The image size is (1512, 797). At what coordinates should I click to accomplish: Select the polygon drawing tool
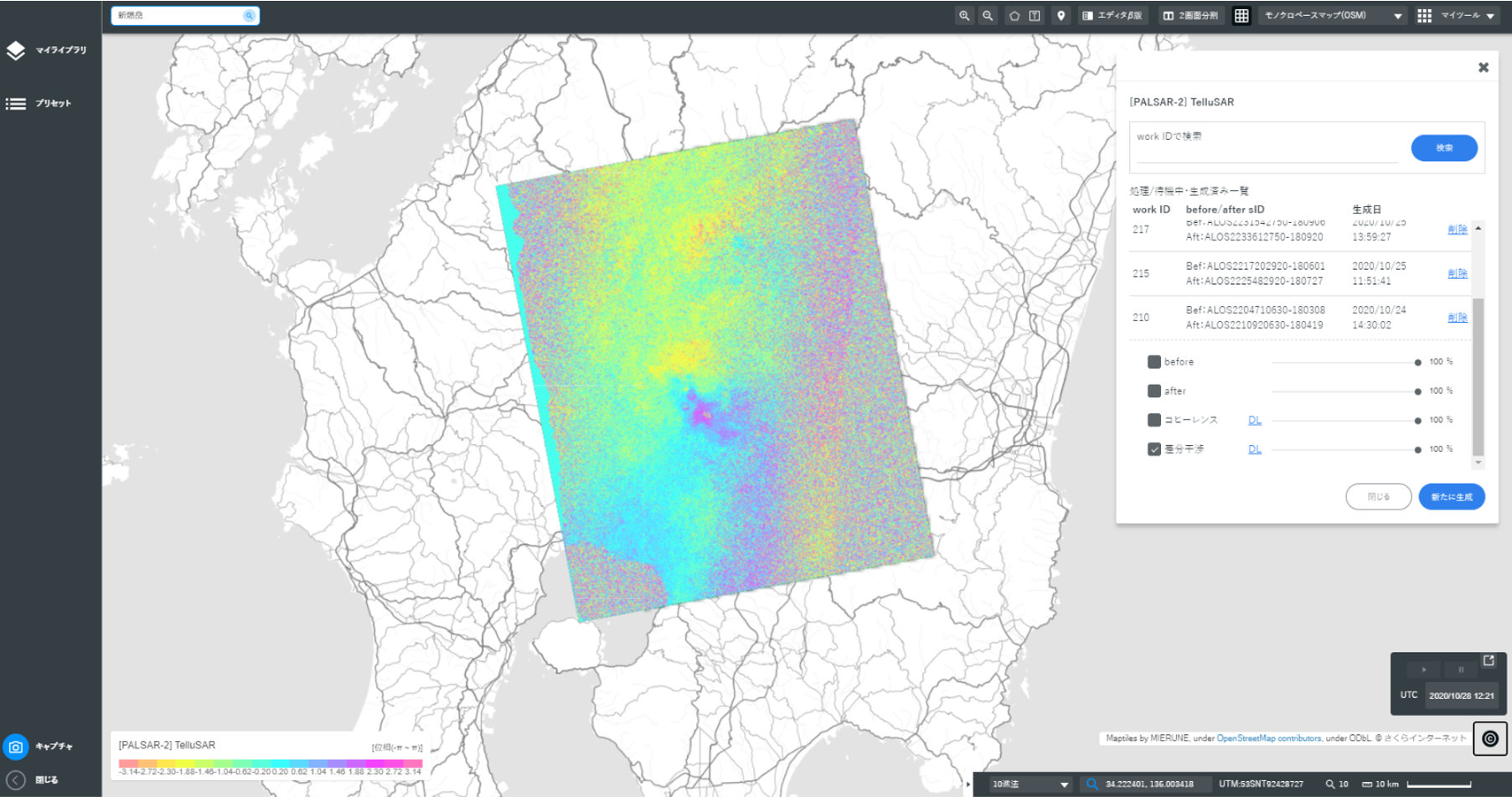pos(1014,16)
